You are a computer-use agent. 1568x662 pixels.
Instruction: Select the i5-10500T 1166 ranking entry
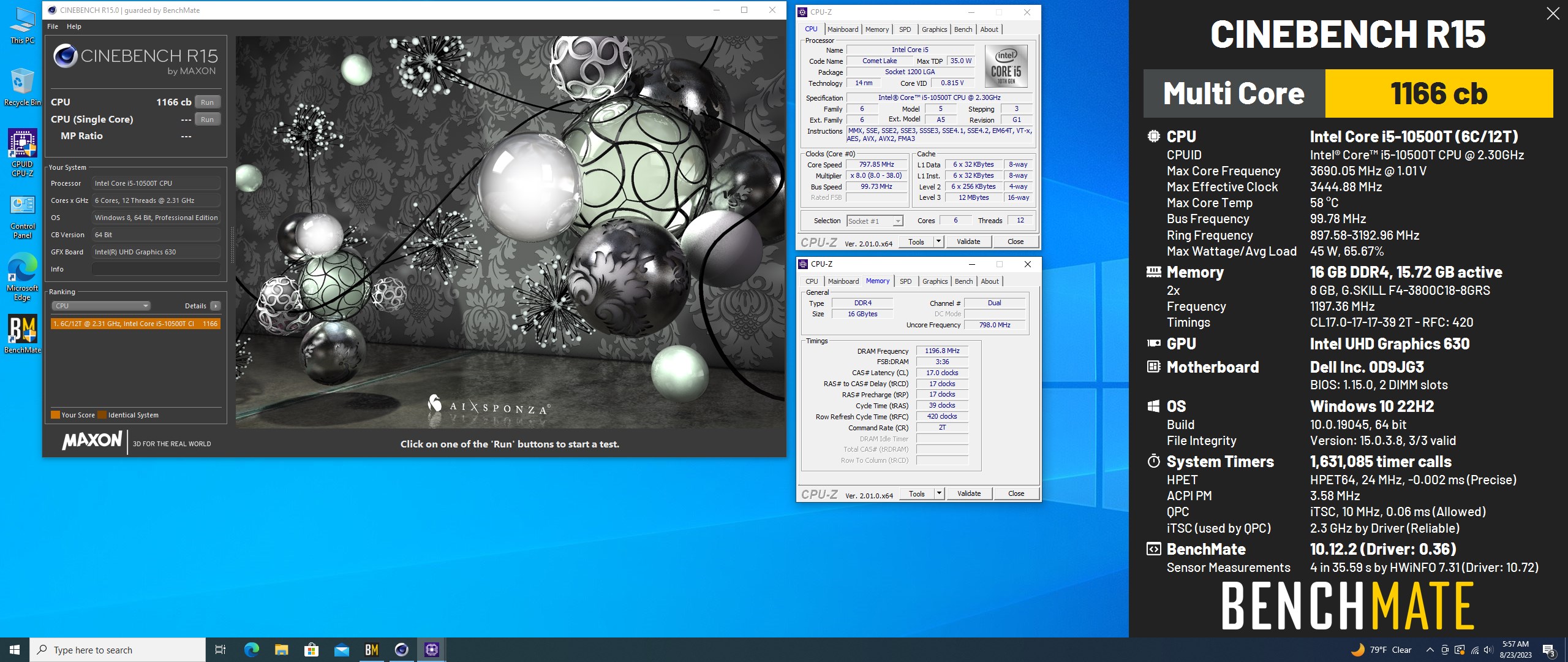click(x=135, y=324)
